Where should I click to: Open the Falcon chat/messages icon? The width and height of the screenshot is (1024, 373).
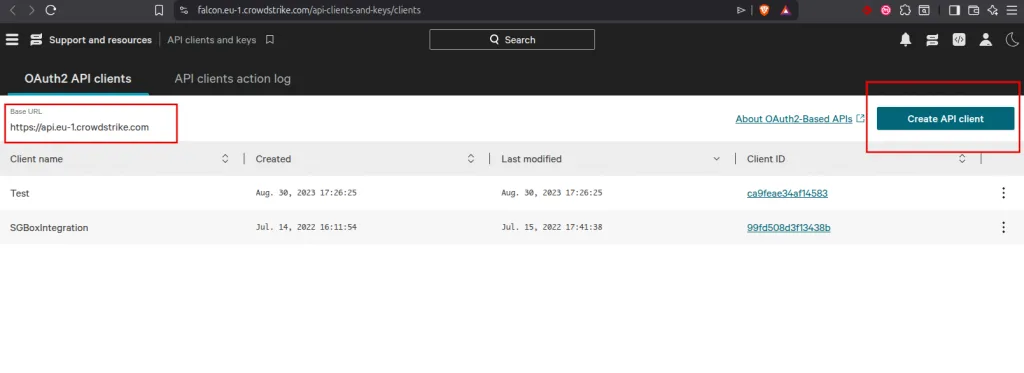coord(932,40)
